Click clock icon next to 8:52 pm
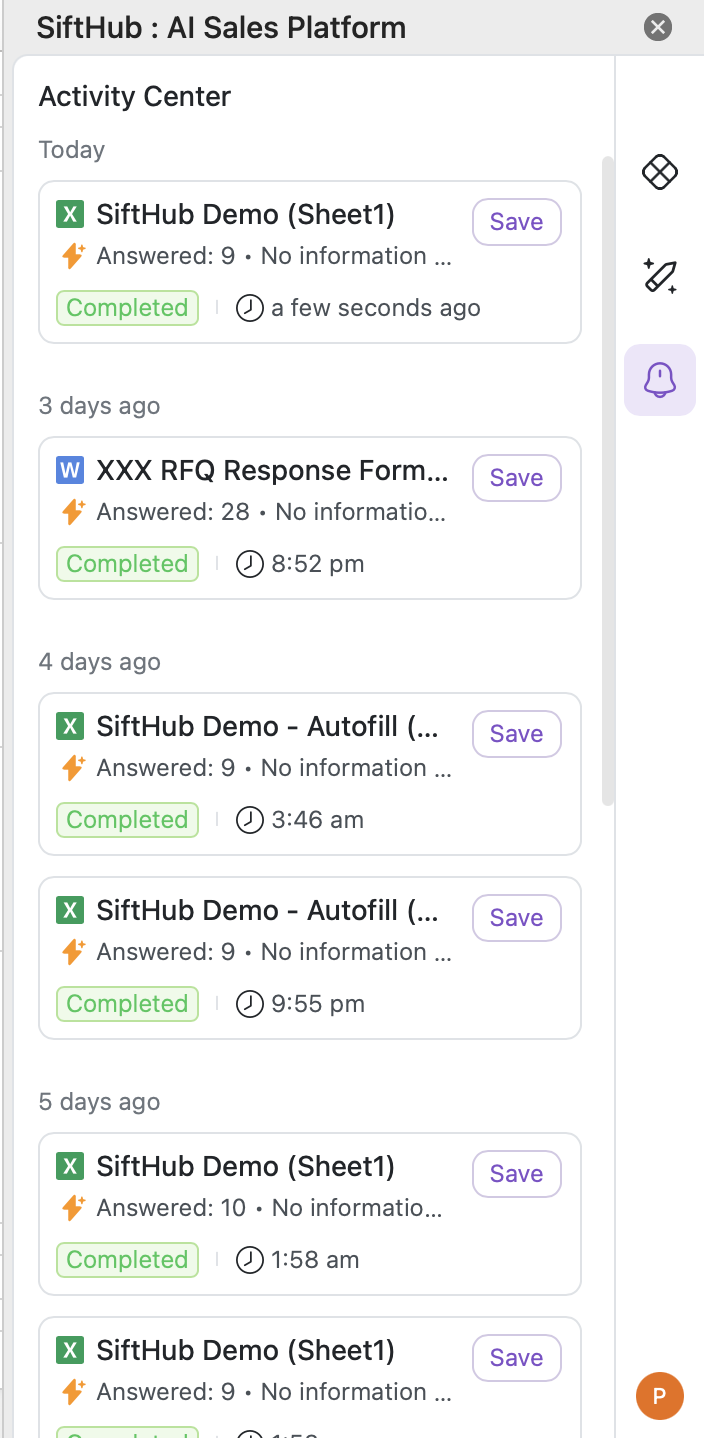Screen dimensions: 704x1438 (249, 564)
